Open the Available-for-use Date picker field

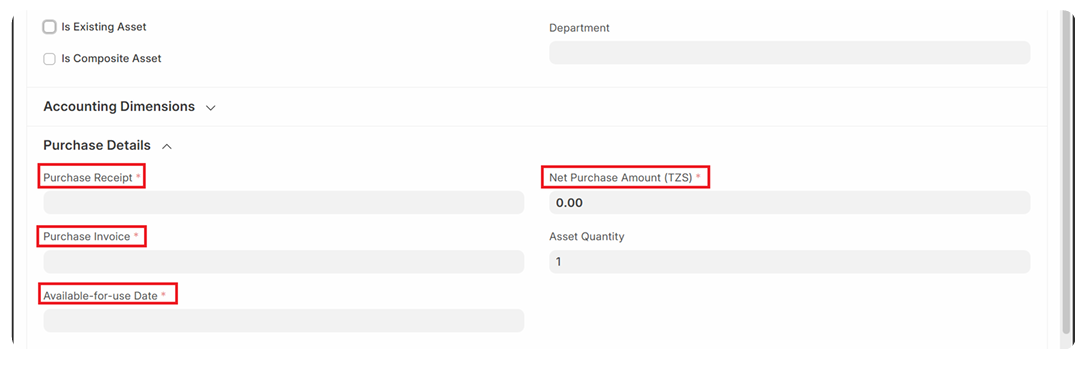pyautogui.click(x=284, y=321)
